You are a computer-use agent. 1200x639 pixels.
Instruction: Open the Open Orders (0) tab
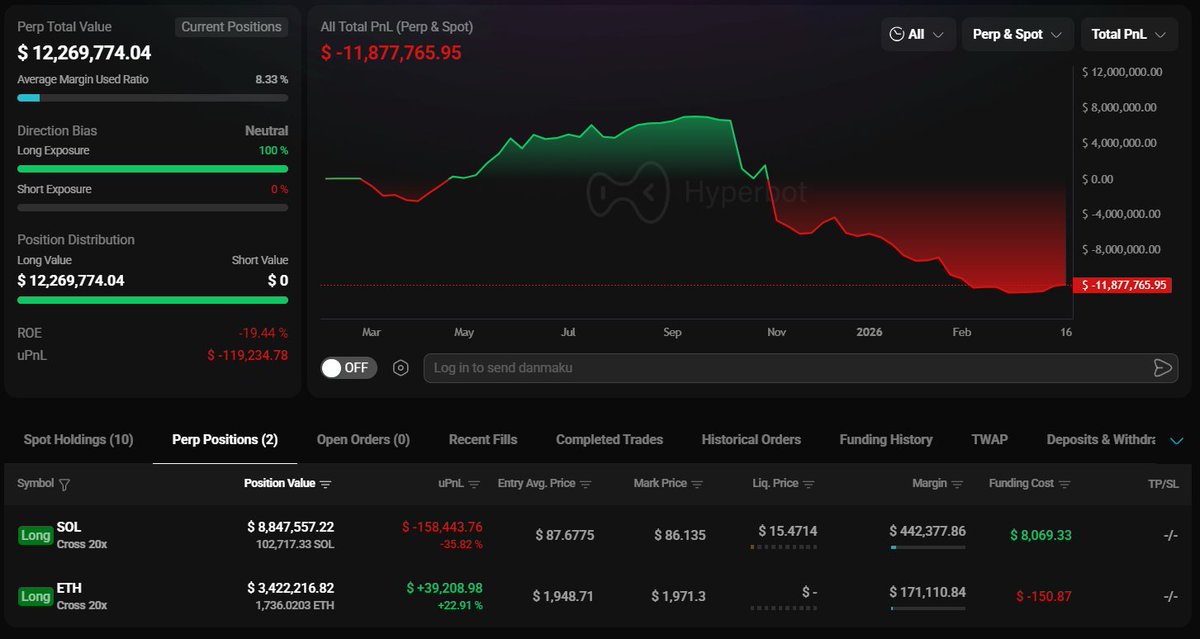point(363,439)
